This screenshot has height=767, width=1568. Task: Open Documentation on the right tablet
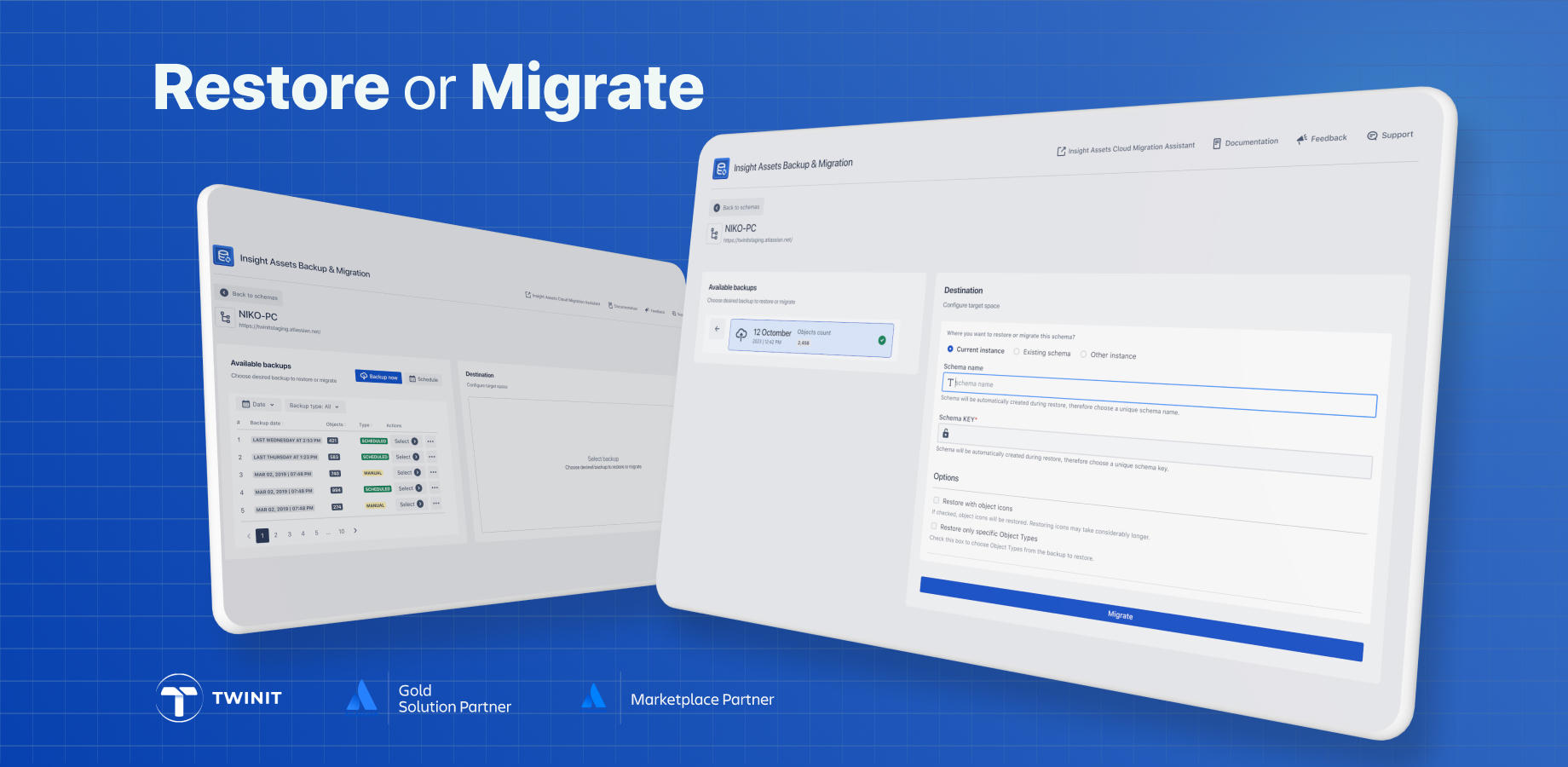(x=1245, y=142)
